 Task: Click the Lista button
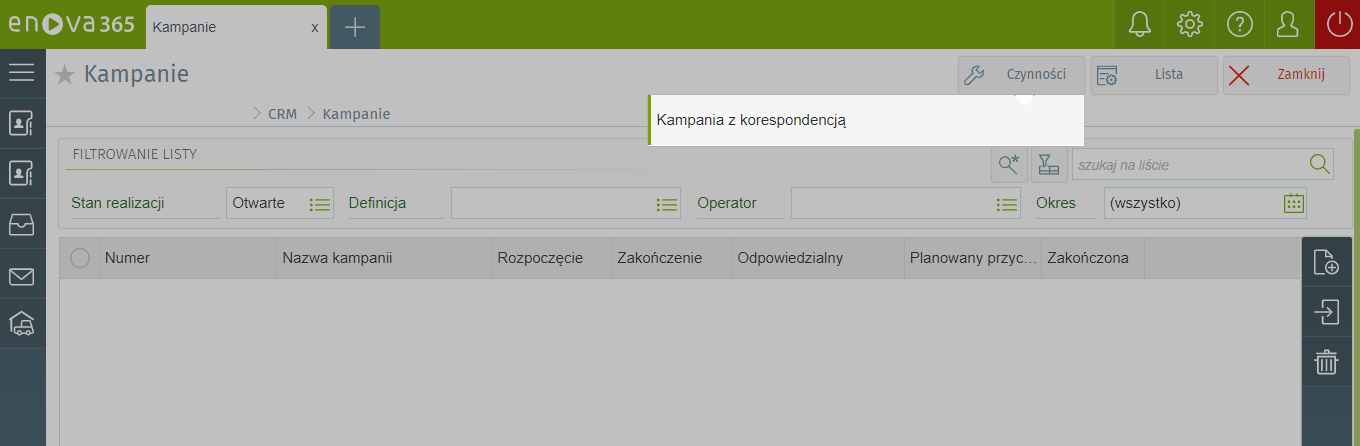coord(1153,75)
